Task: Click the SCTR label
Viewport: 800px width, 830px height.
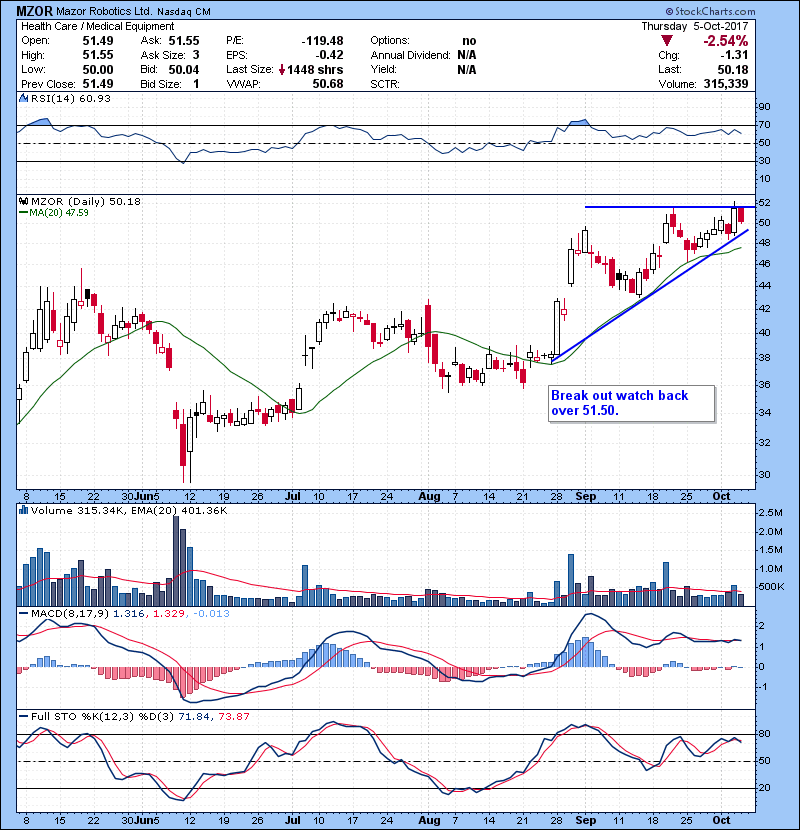Action: click(385, 84)
